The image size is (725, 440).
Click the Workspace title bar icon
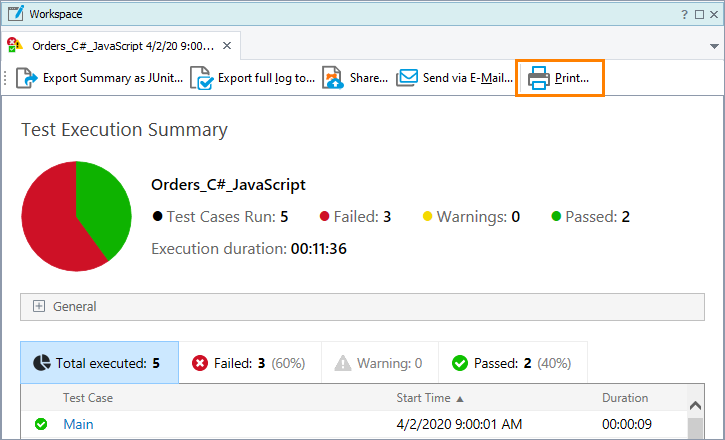coord(15,14)
